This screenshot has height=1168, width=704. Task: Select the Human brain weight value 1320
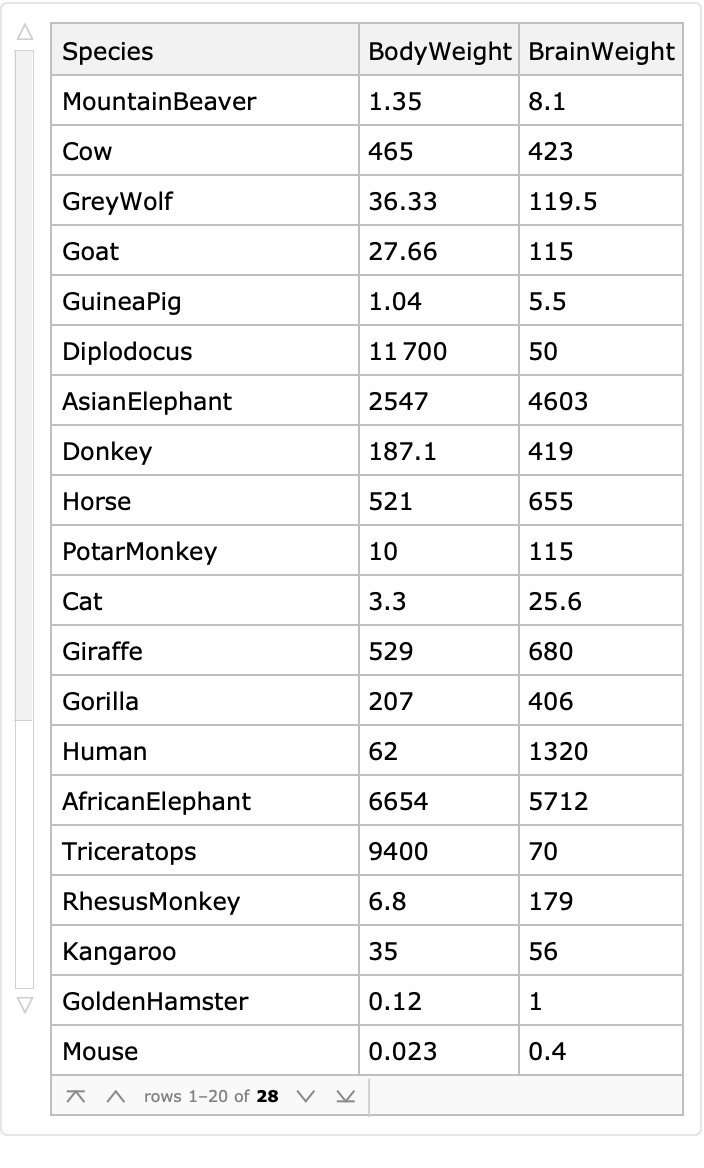pyautogui.click(x=558, y=751)
